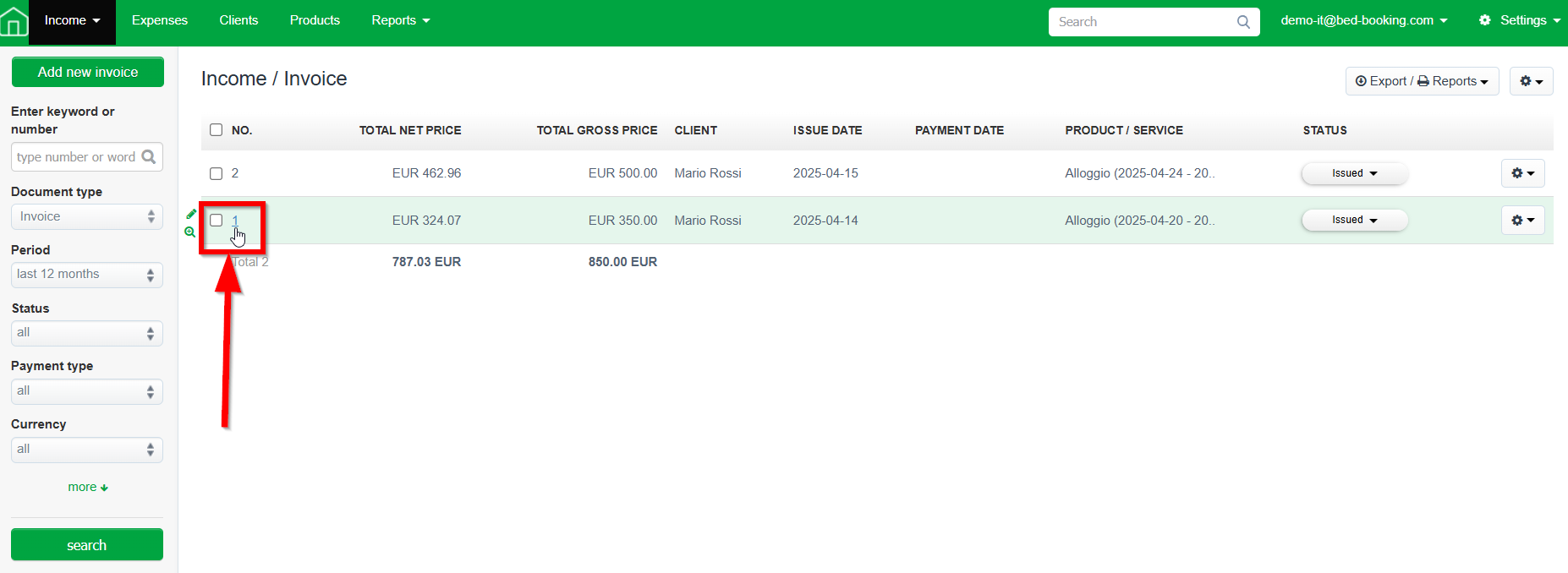1568x573 pixels.
Task: Click issue date 2025-04-14
Action: (825, 221)
